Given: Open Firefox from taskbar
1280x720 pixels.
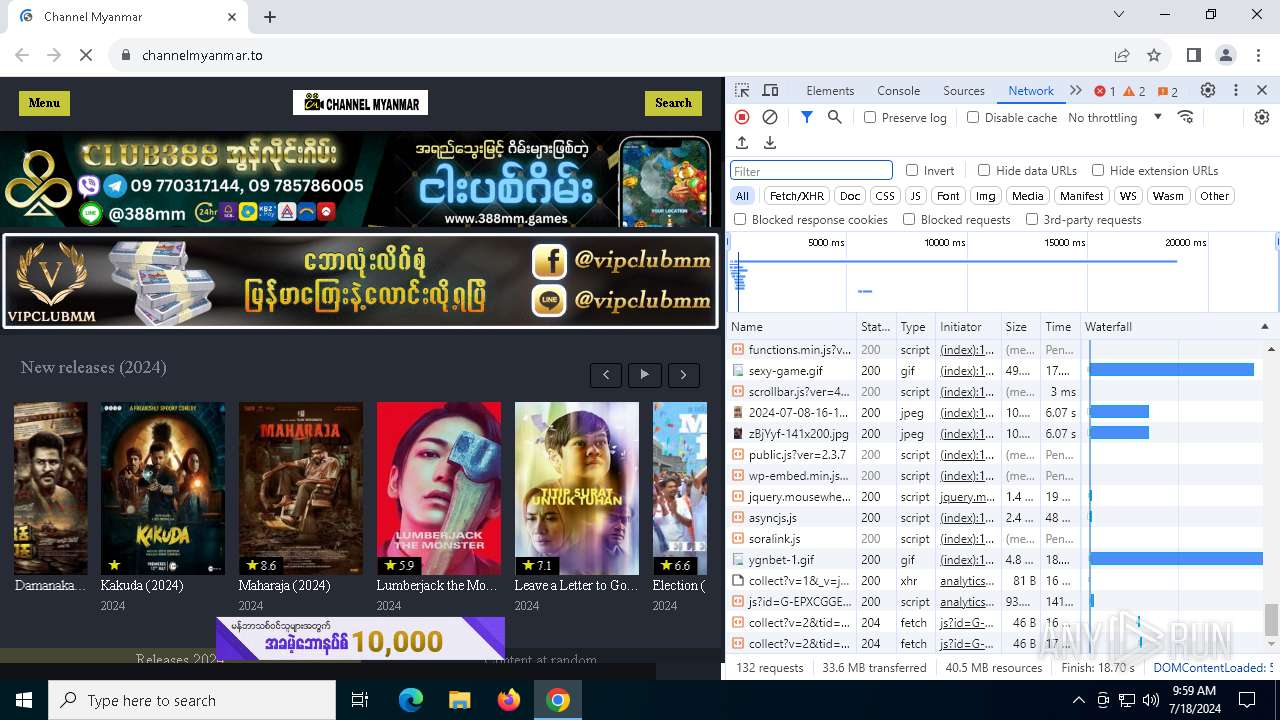Looking at the screenshot, I should tap(508, 700).
